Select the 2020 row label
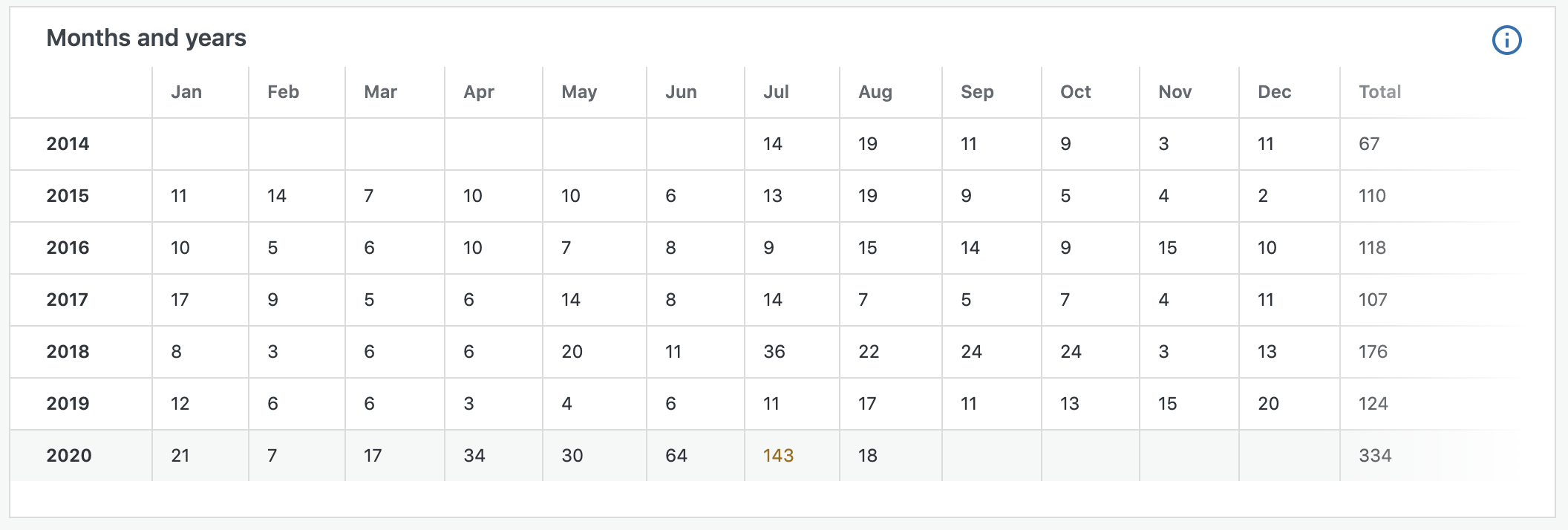1568x530 pixels. [x=69, y=456]
